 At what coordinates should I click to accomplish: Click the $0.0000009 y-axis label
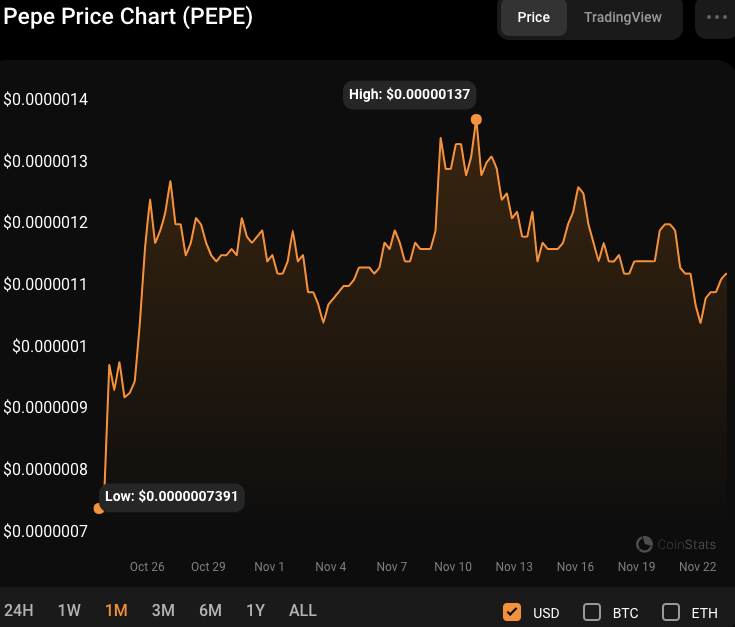click(45, 408)
